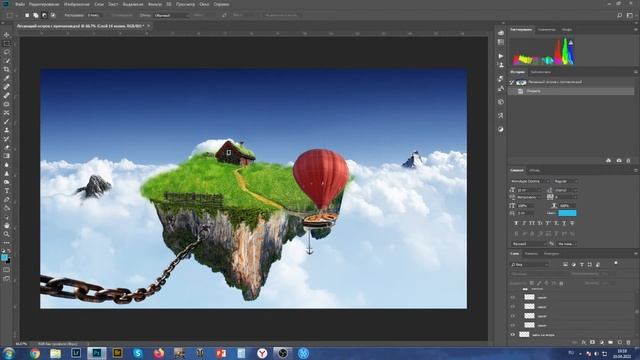Select the Lasso tool
This screenshot has height=360, width=640.
[7, 52]
